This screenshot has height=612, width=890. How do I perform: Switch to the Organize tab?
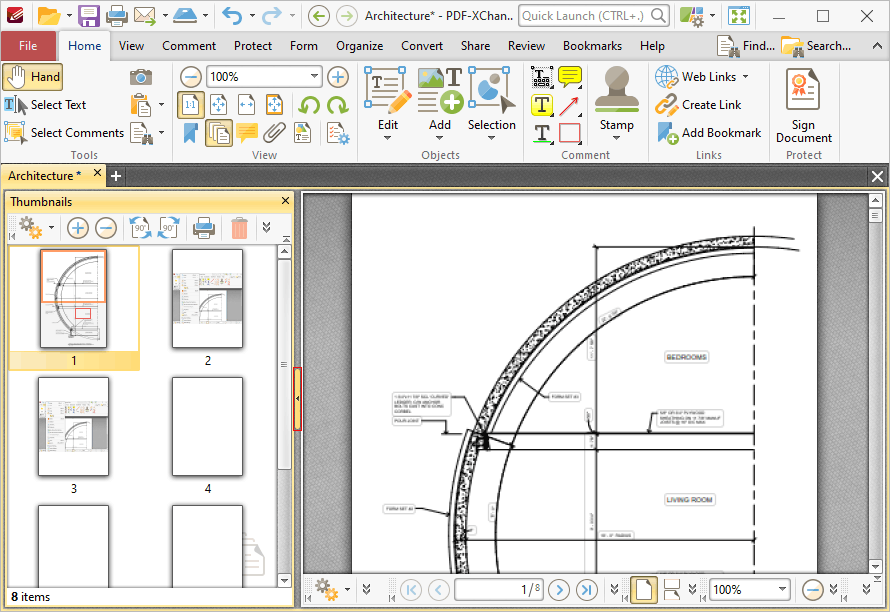pos(359,46)
